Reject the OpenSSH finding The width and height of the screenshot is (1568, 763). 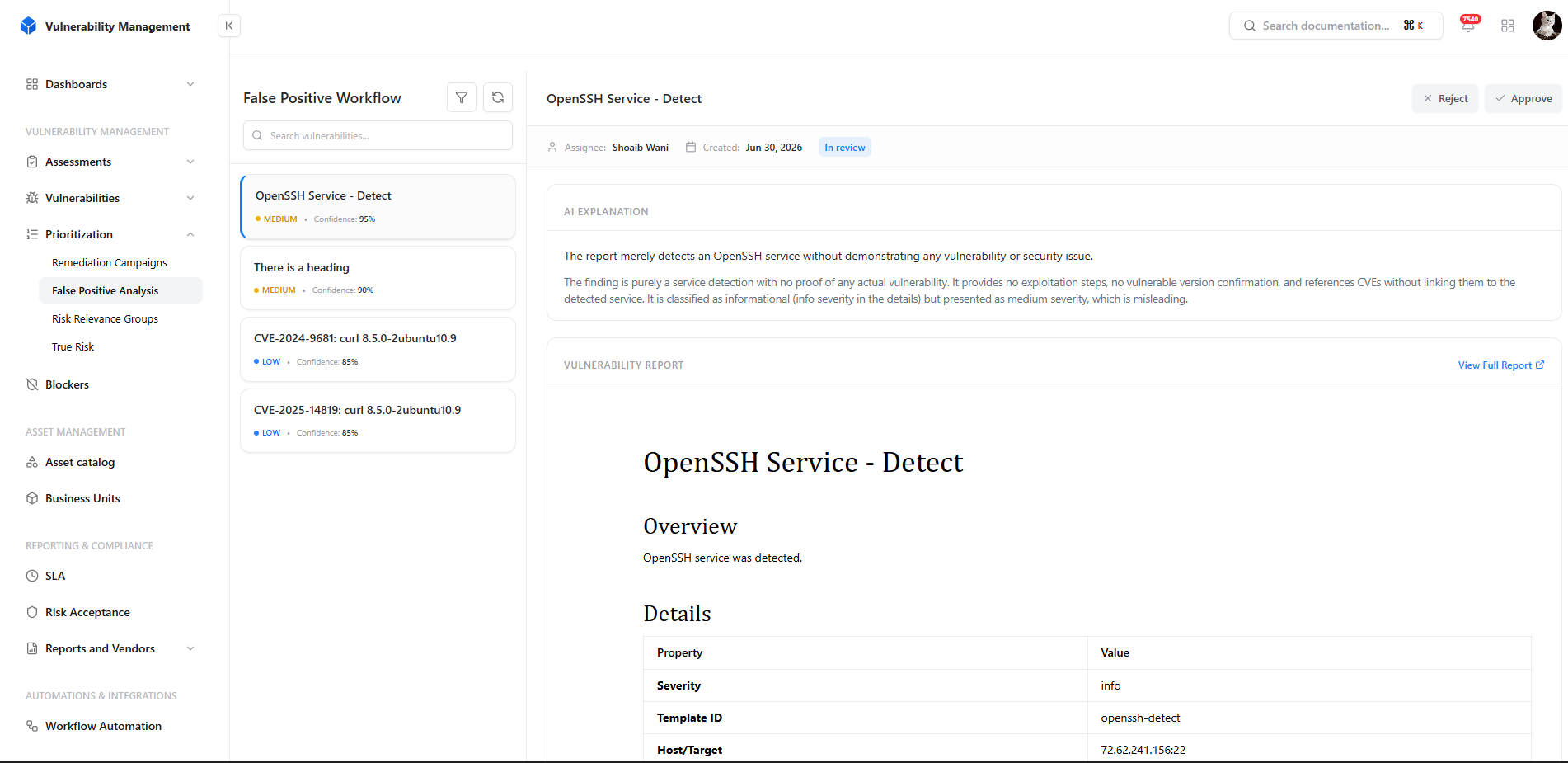(1445, 98)
